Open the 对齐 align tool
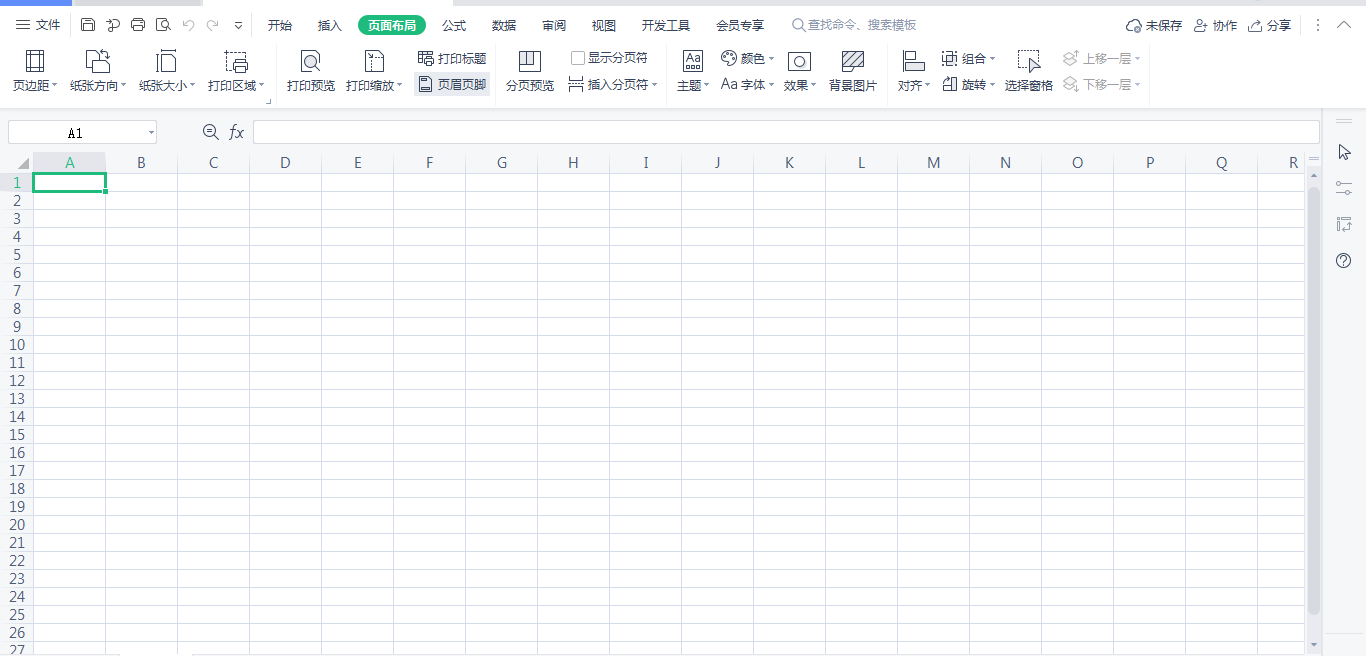 [914, 71]
